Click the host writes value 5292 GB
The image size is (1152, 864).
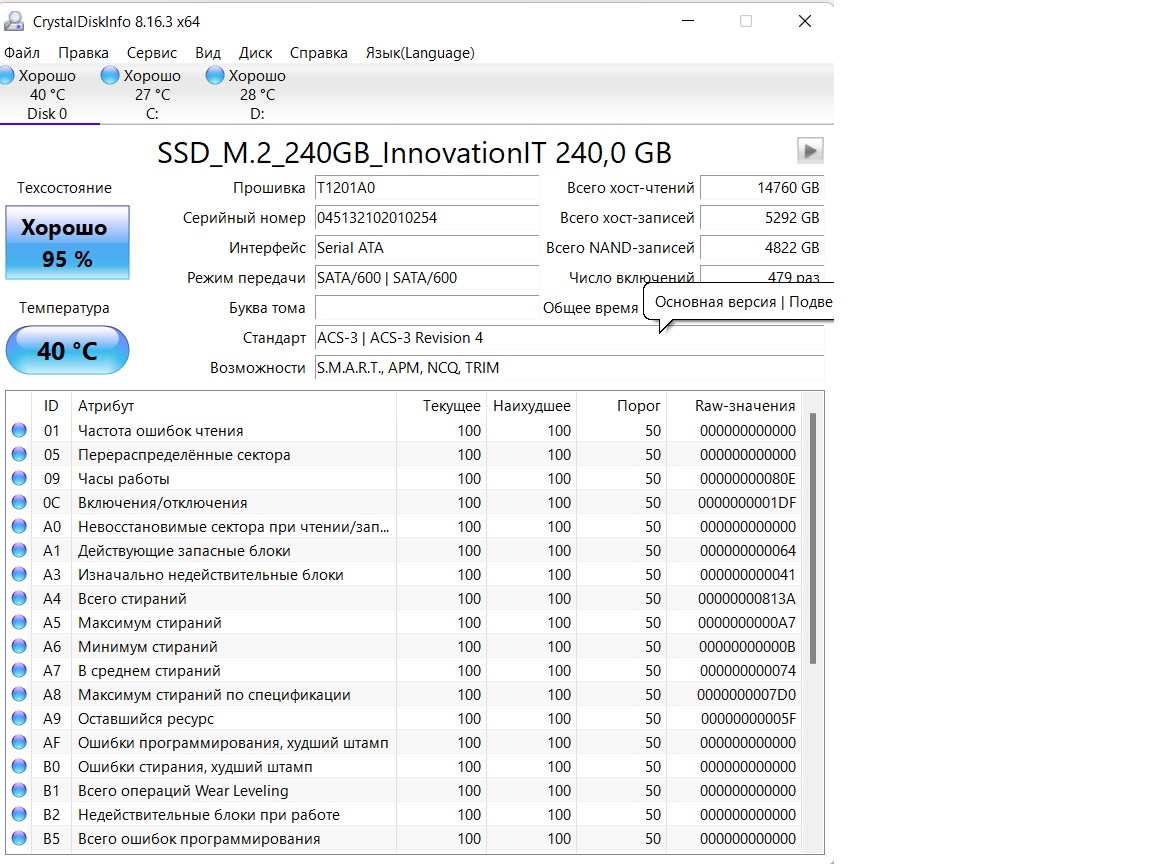762,217
